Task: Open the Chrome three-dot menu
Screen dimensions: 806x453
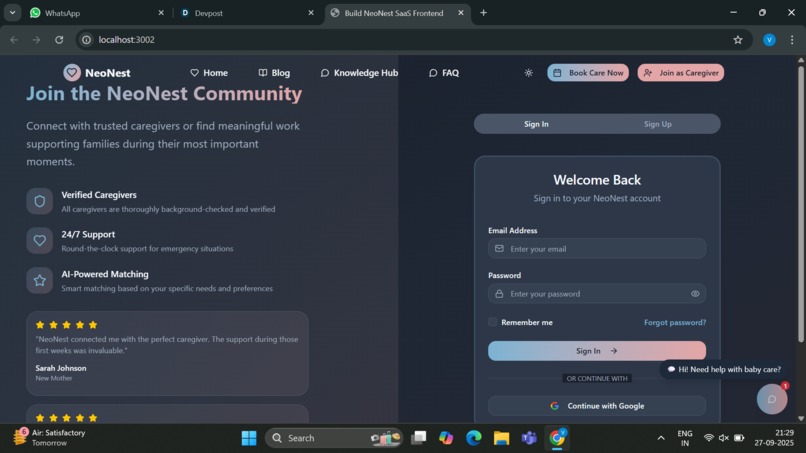Action: (792, 40)
